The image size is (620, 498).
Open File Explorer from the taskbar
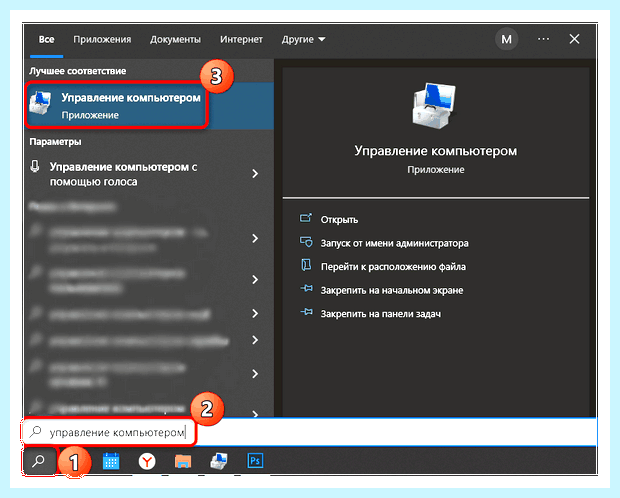(183, 461)
